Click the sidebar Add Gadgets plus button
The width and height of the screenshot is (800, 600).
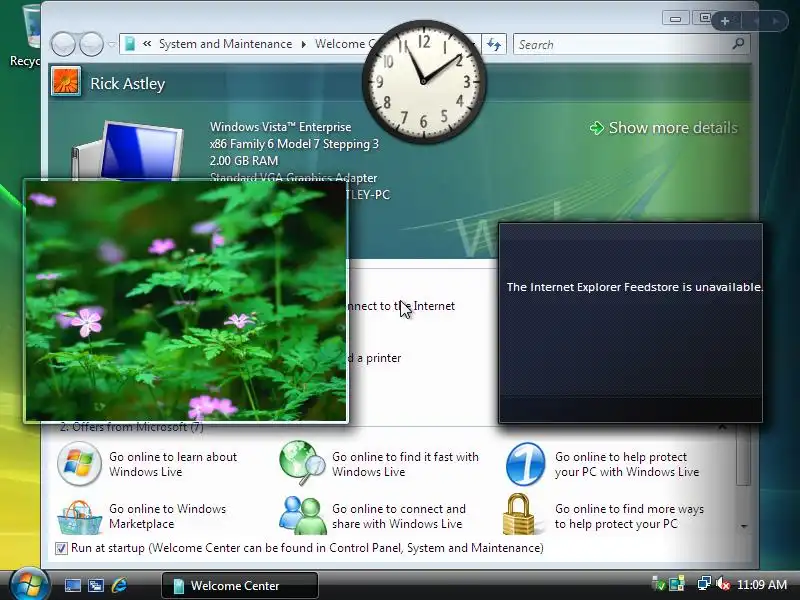coord(725,21)
